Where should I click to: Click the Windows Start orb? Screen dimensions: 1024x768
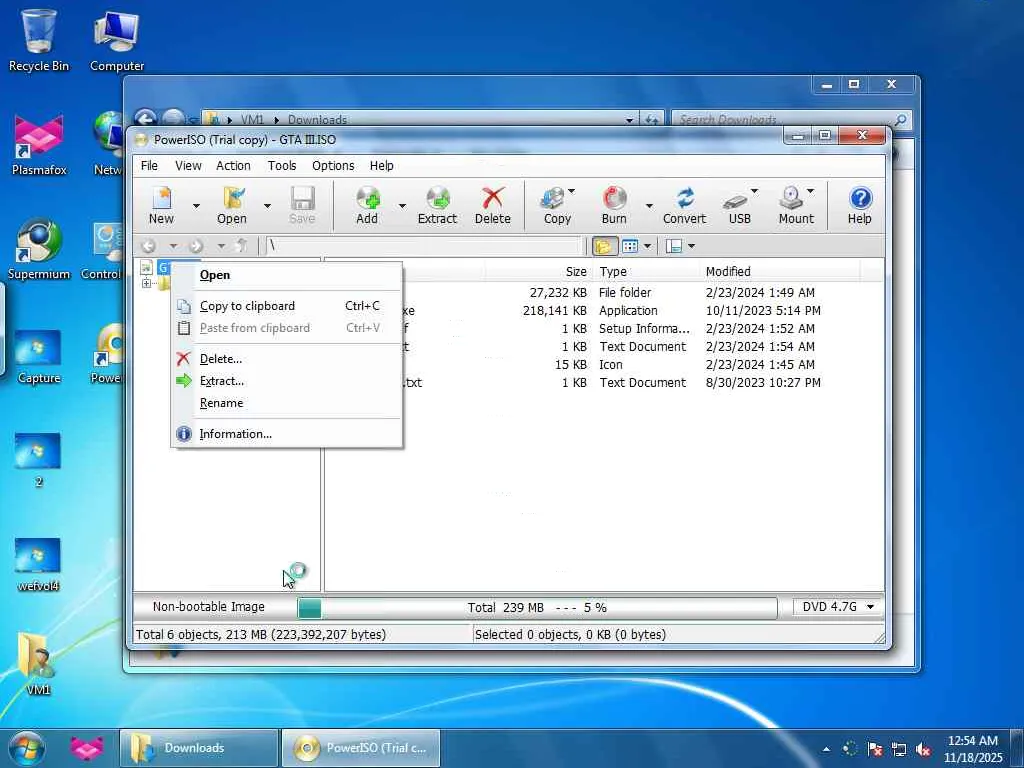click(27, 748)
